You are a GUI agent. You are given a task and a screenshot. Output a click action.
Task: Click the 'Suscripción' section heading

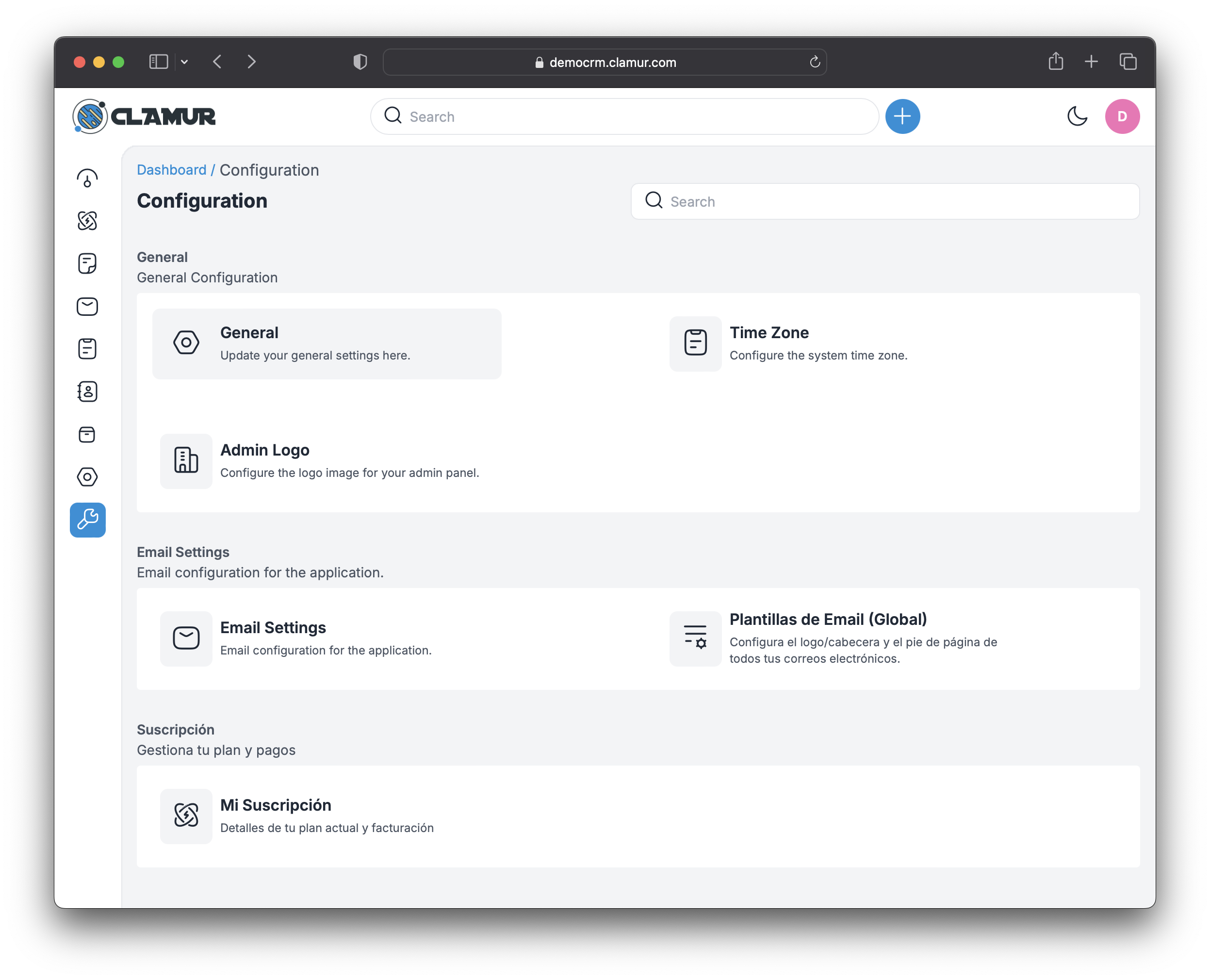[176, 729]
